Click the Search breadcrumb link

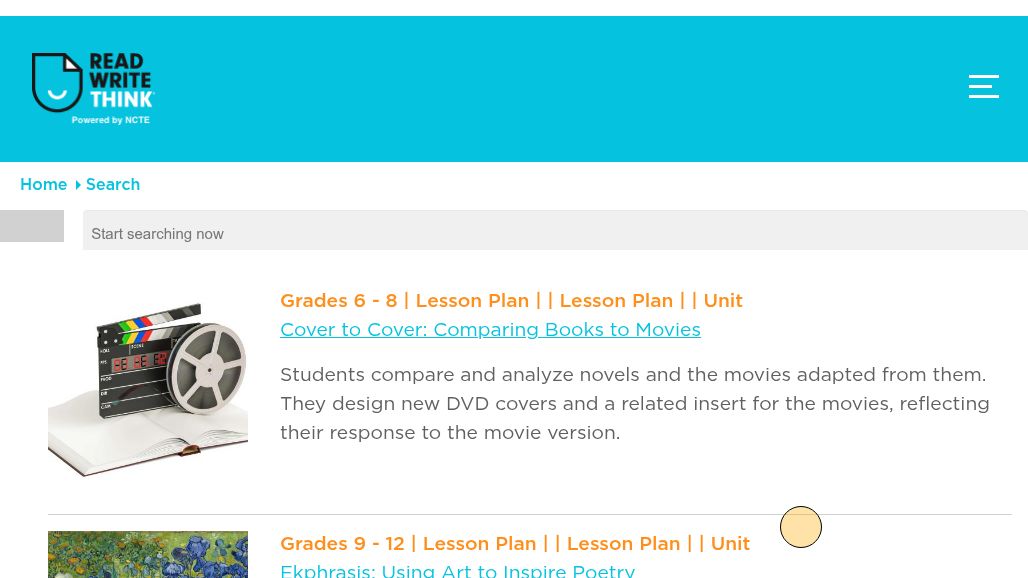(x=113, y=185)
